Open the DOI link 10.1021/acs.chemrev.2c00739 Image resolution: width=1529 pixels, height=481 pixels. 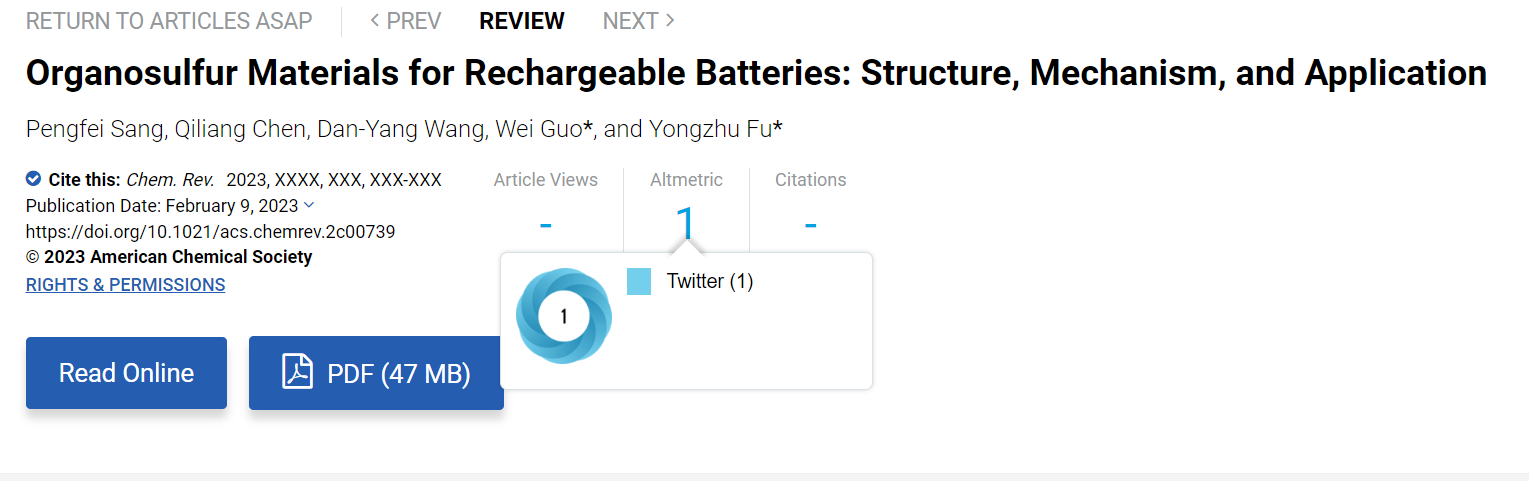click(x=210, y=232)
